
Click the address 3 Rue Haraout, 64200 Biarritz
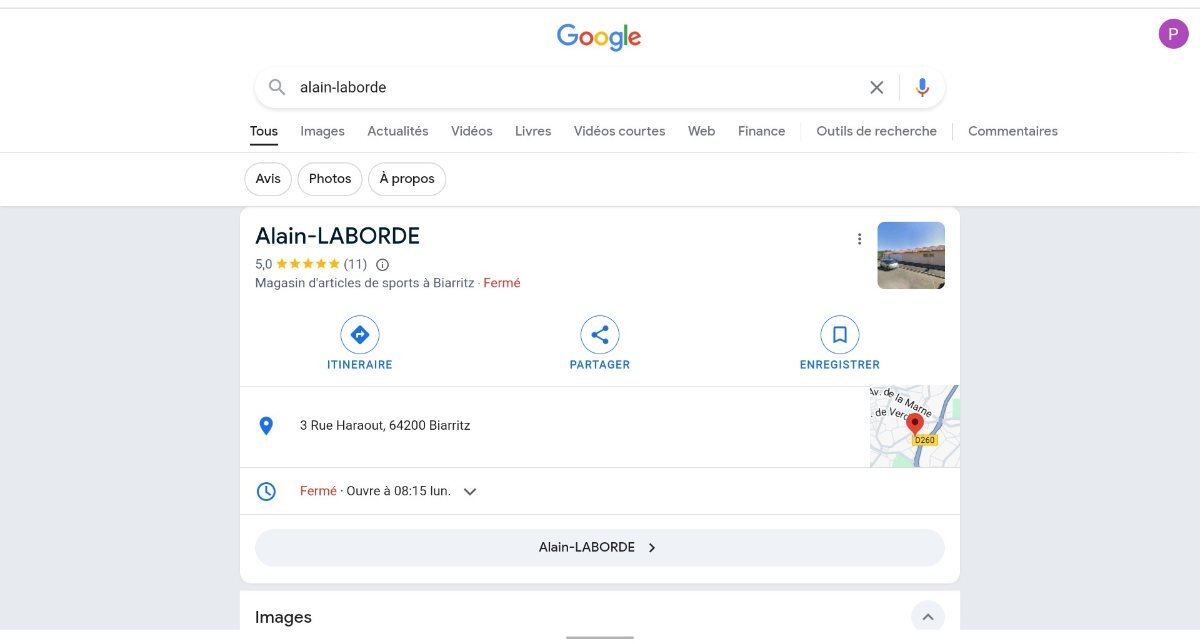pyautogui.click(x=385, y=426)
